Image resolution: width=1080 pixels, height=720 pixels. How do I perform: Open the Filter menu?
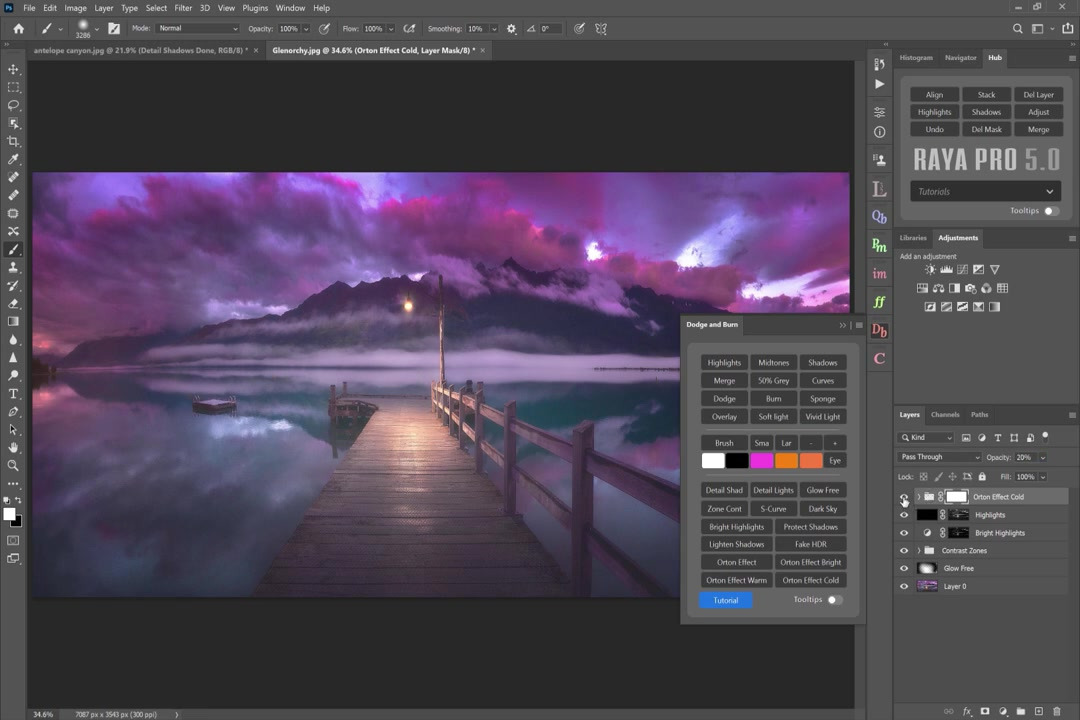click(x=183, y=8)
